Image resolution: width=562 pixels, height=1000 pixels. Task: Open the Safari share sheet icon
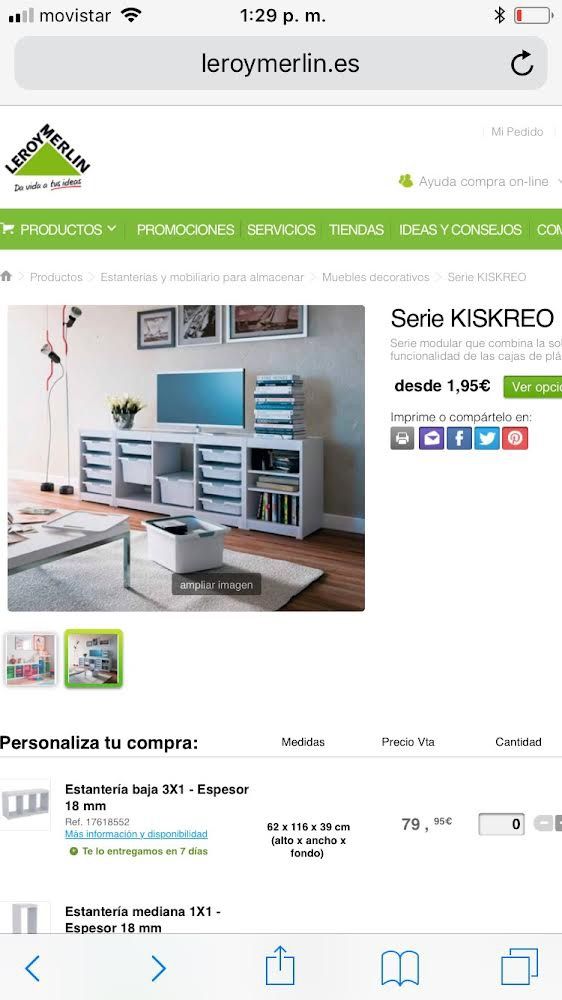click(280, 966)
